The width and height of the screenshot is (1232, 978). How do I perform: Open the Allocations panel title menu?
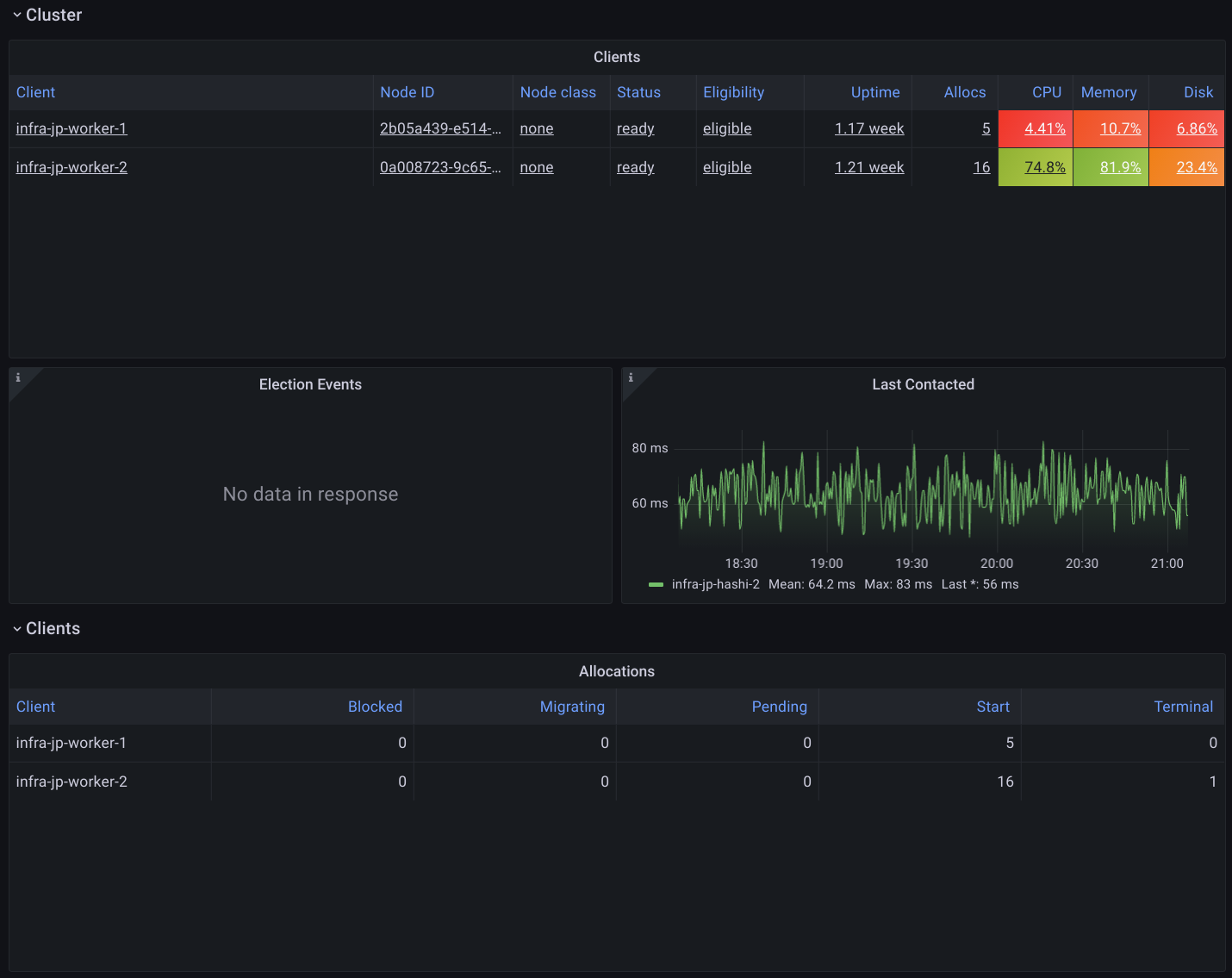click(616, 671)
